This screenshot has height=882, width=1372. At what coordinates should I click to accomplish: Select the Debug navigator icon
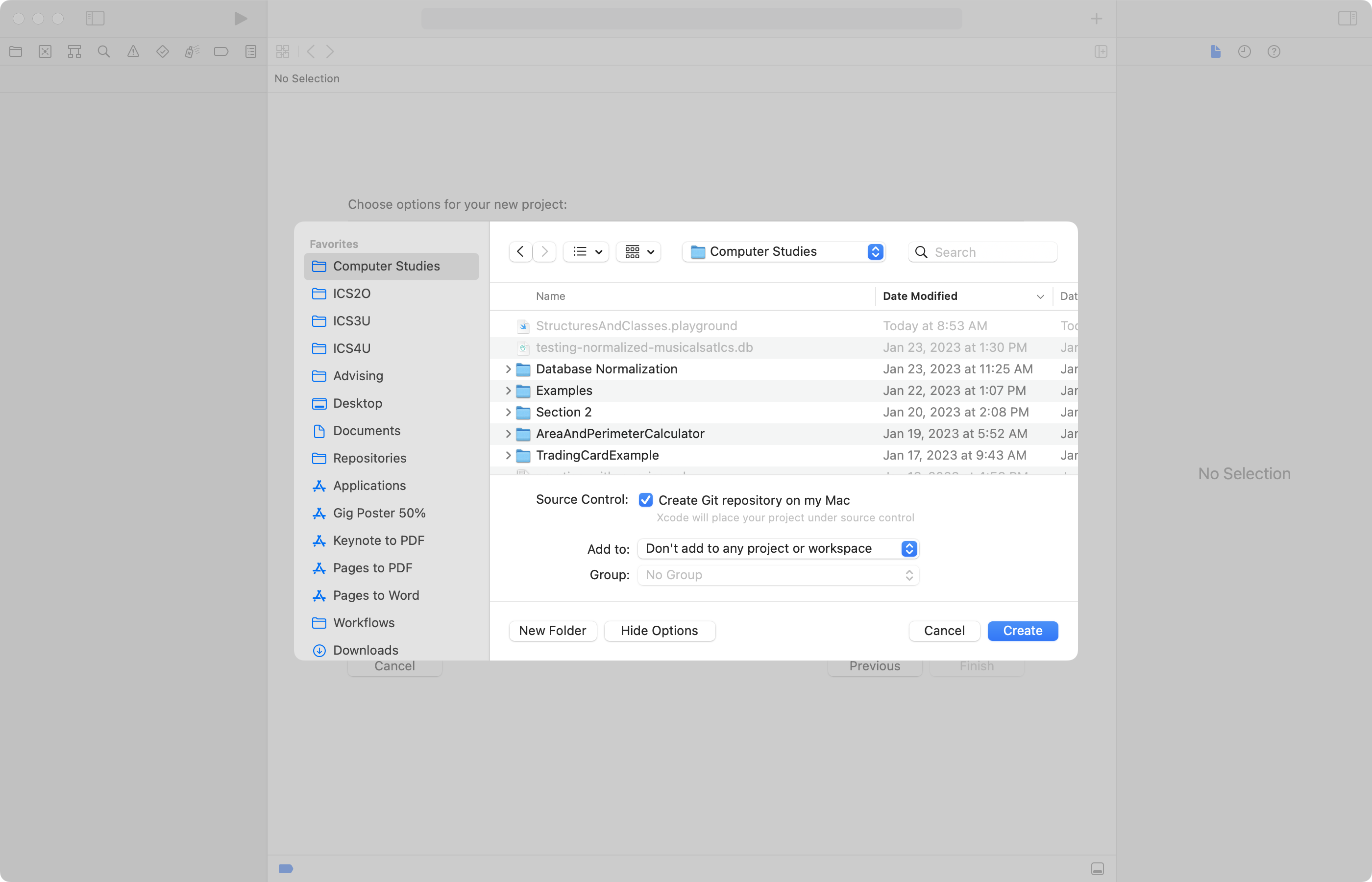[x=192, y=51]
